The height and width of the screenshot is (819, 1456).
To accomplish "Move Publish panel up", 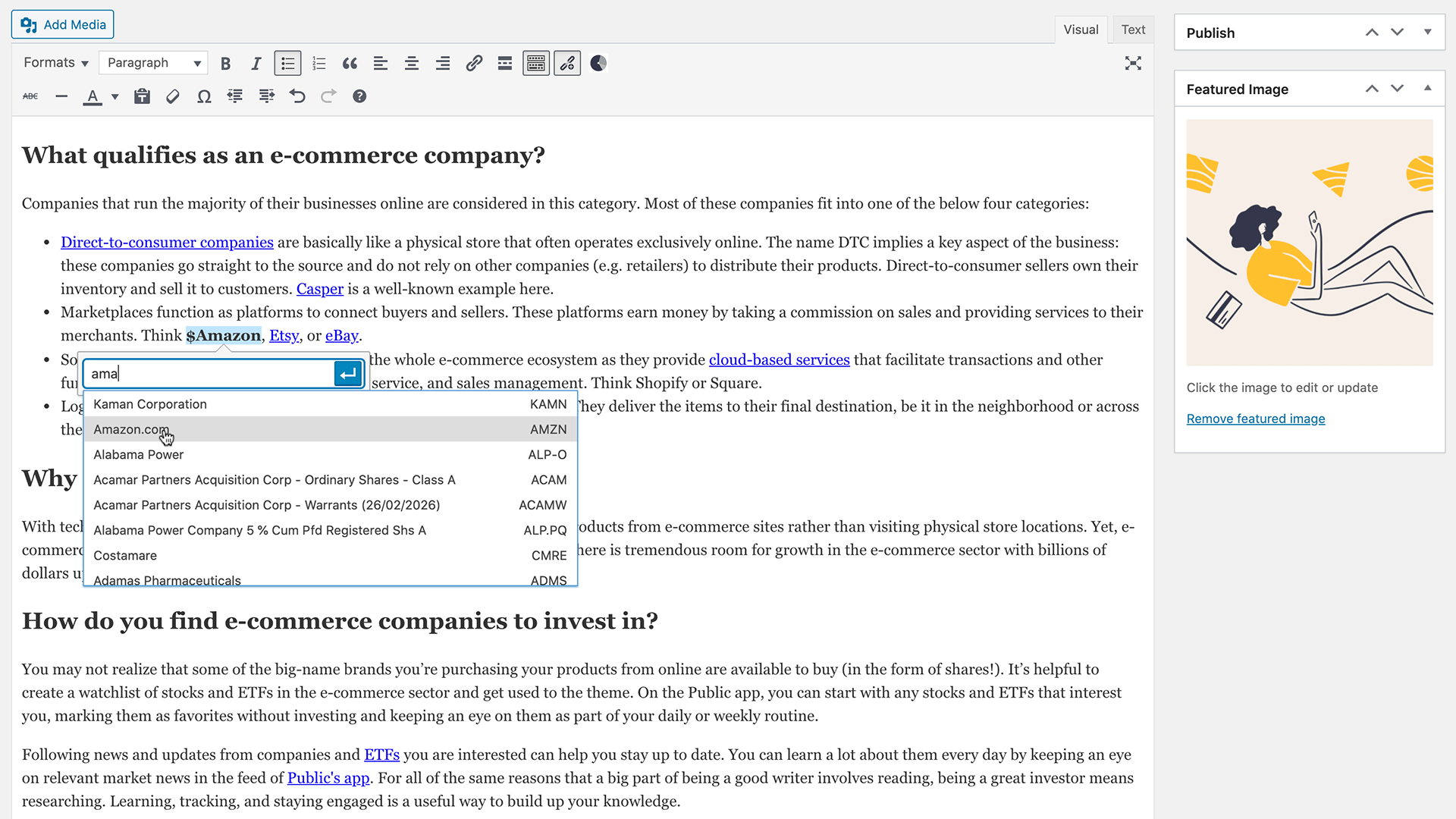I will [x=1372, y=33].
